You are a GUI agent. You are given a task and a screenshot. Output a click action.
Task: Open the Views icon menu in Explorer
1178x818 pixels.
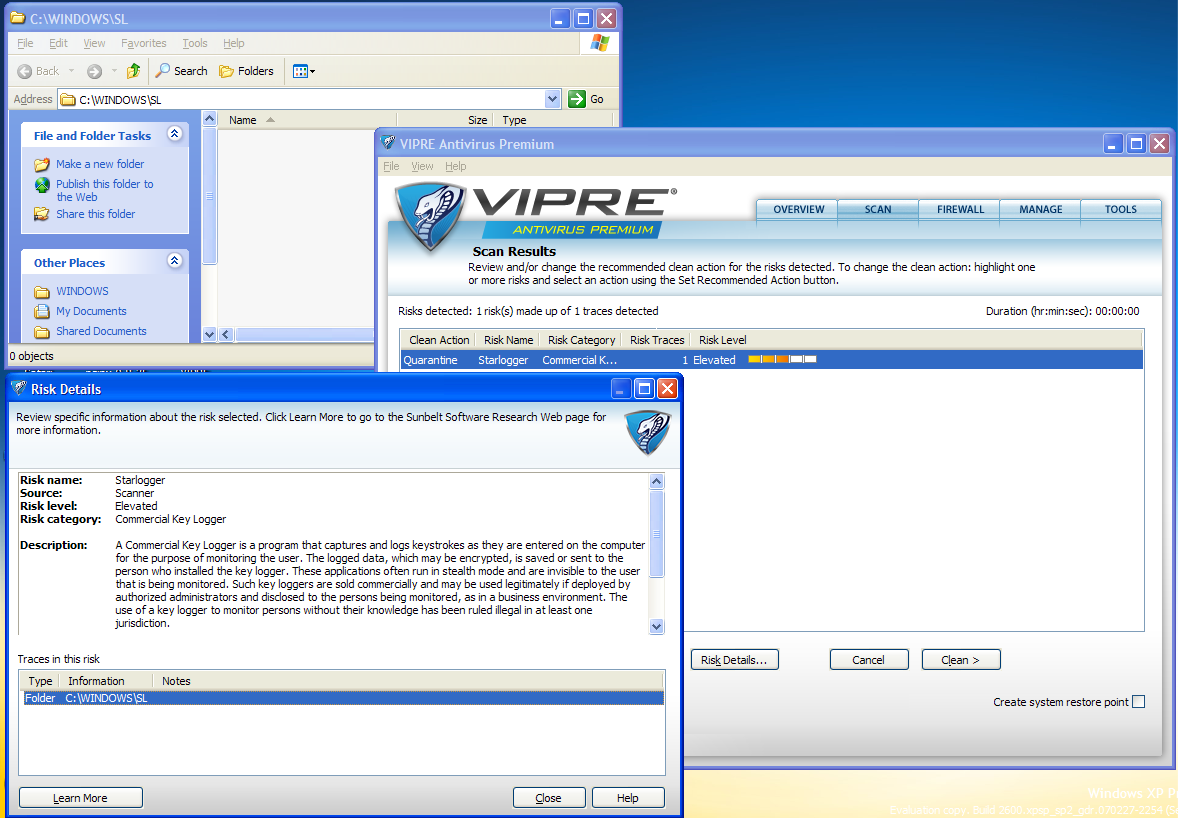303,71
